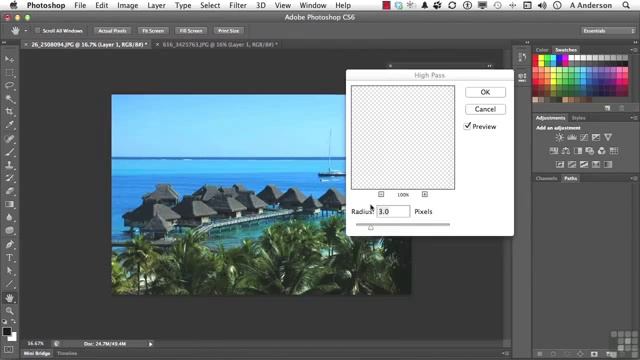Open the Adjustments panel flyout menu
This screenshot has width=640, height=360.
(634, 118)
